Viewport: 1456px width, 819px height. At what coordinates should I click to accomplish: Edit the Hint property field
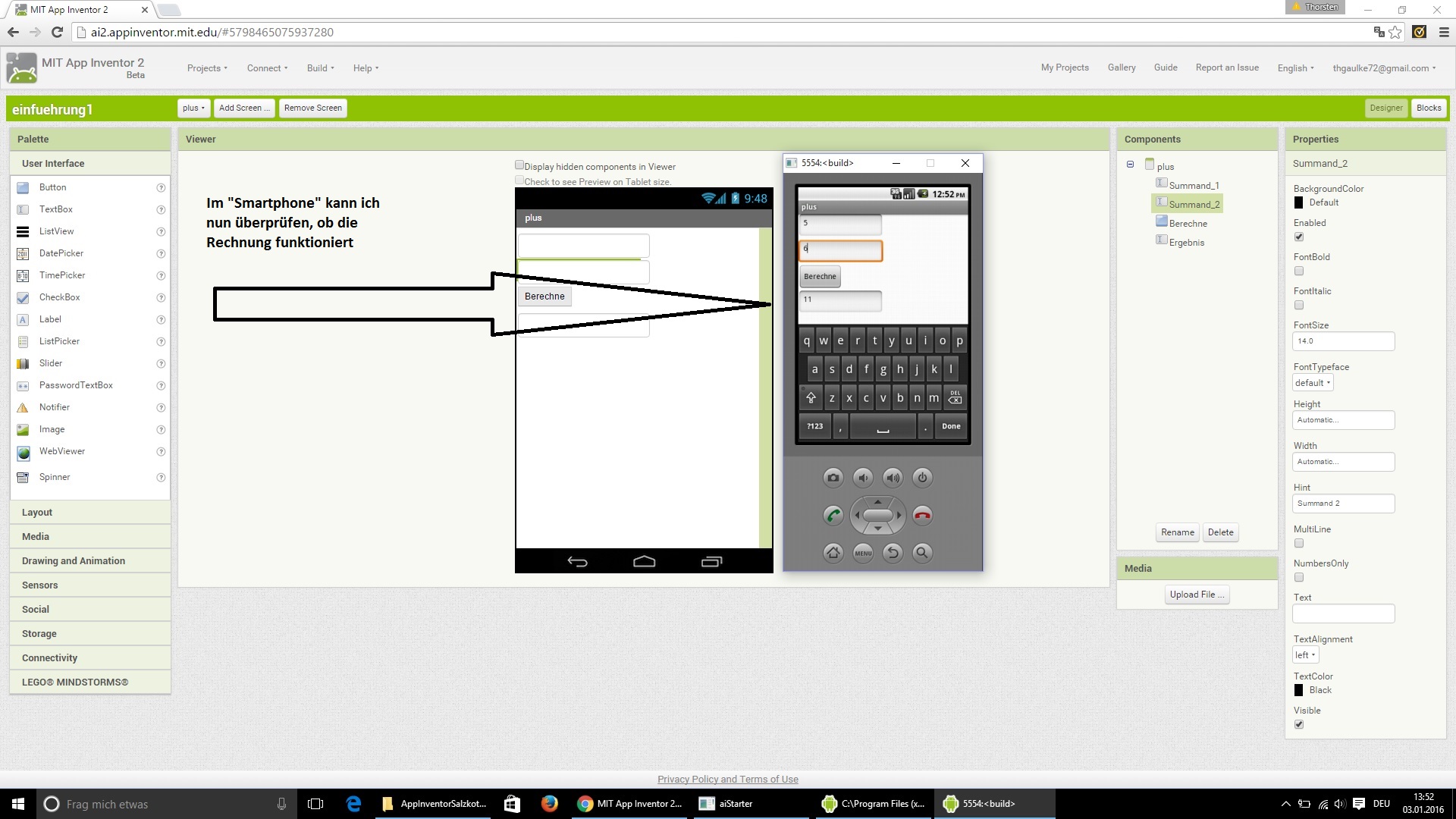1343,504
